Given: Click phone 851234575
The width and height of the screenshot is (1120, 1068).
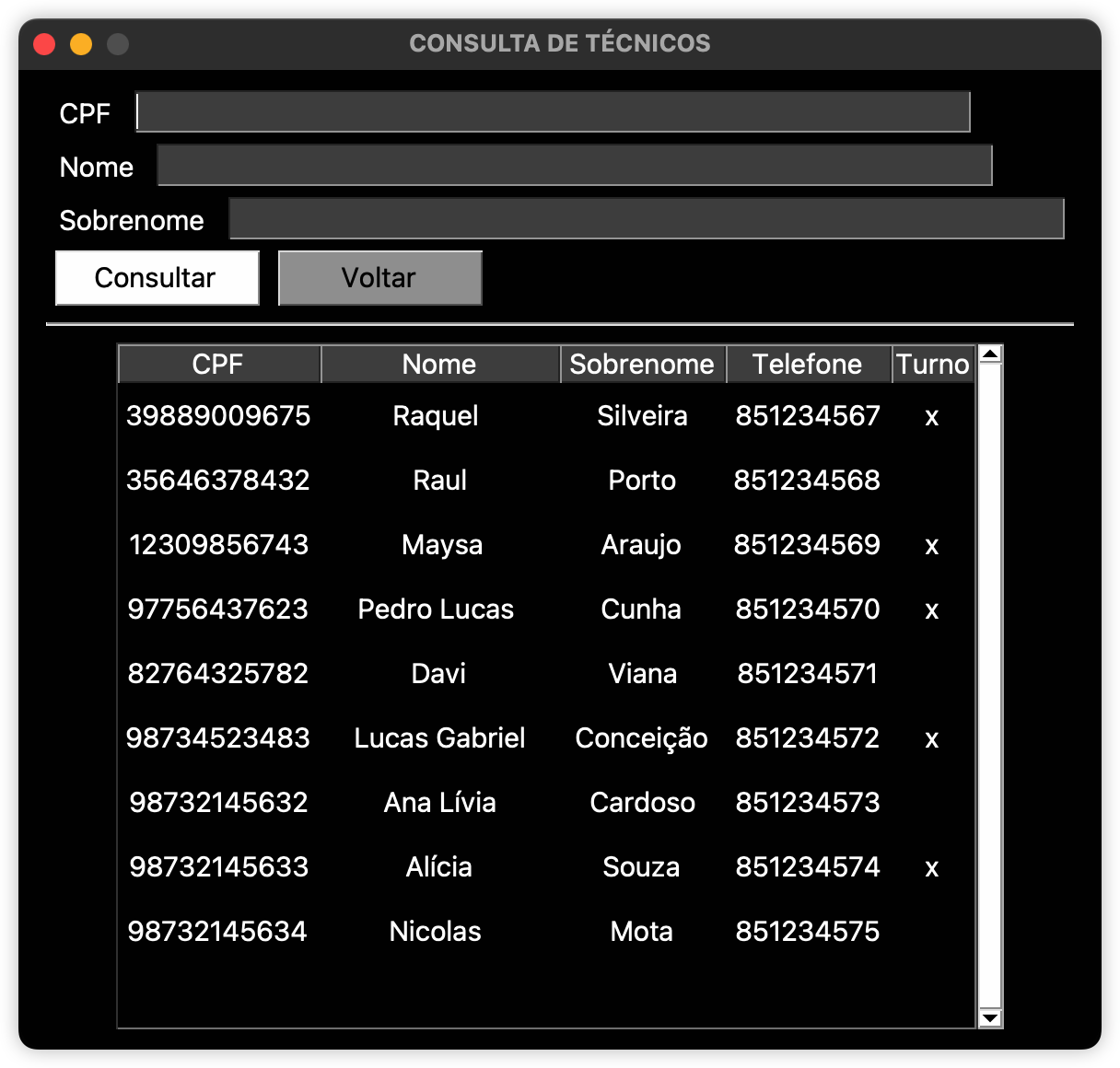Looking at the screenshot, I should pyautogui.click(x=808, y=932).
